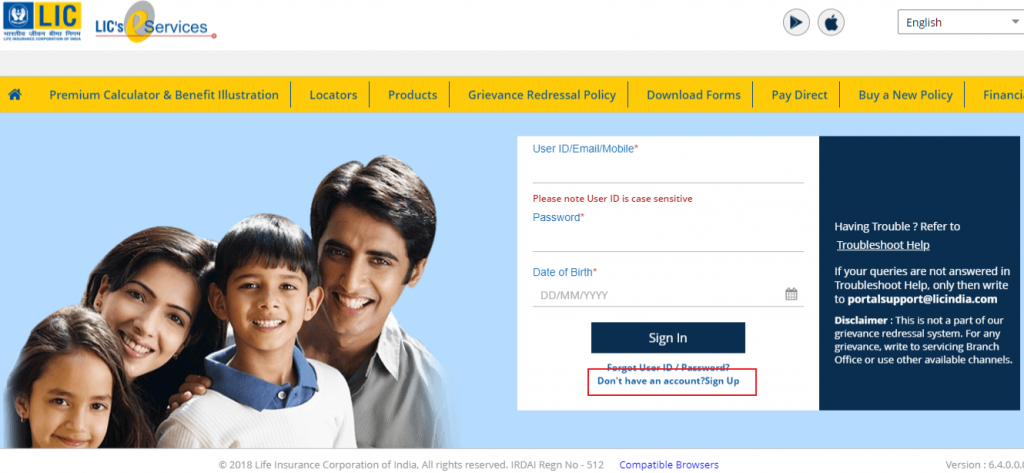This screenshot has width=1024, height=473.
Task: Open the Google Play store icon
Action: click(796, 23)
